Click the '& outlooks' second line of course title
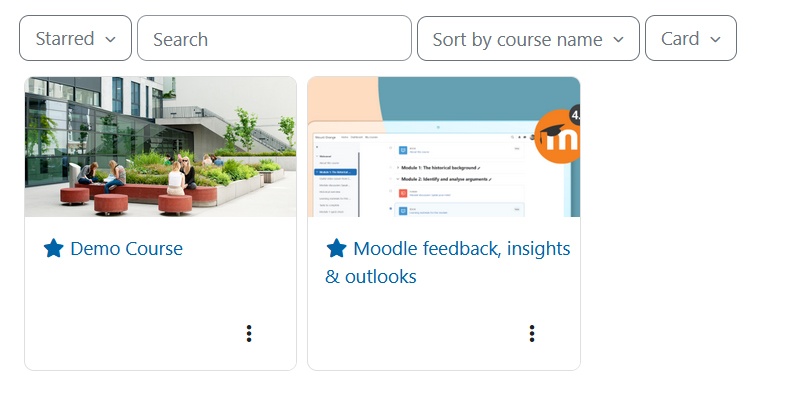 pos(370,276)
